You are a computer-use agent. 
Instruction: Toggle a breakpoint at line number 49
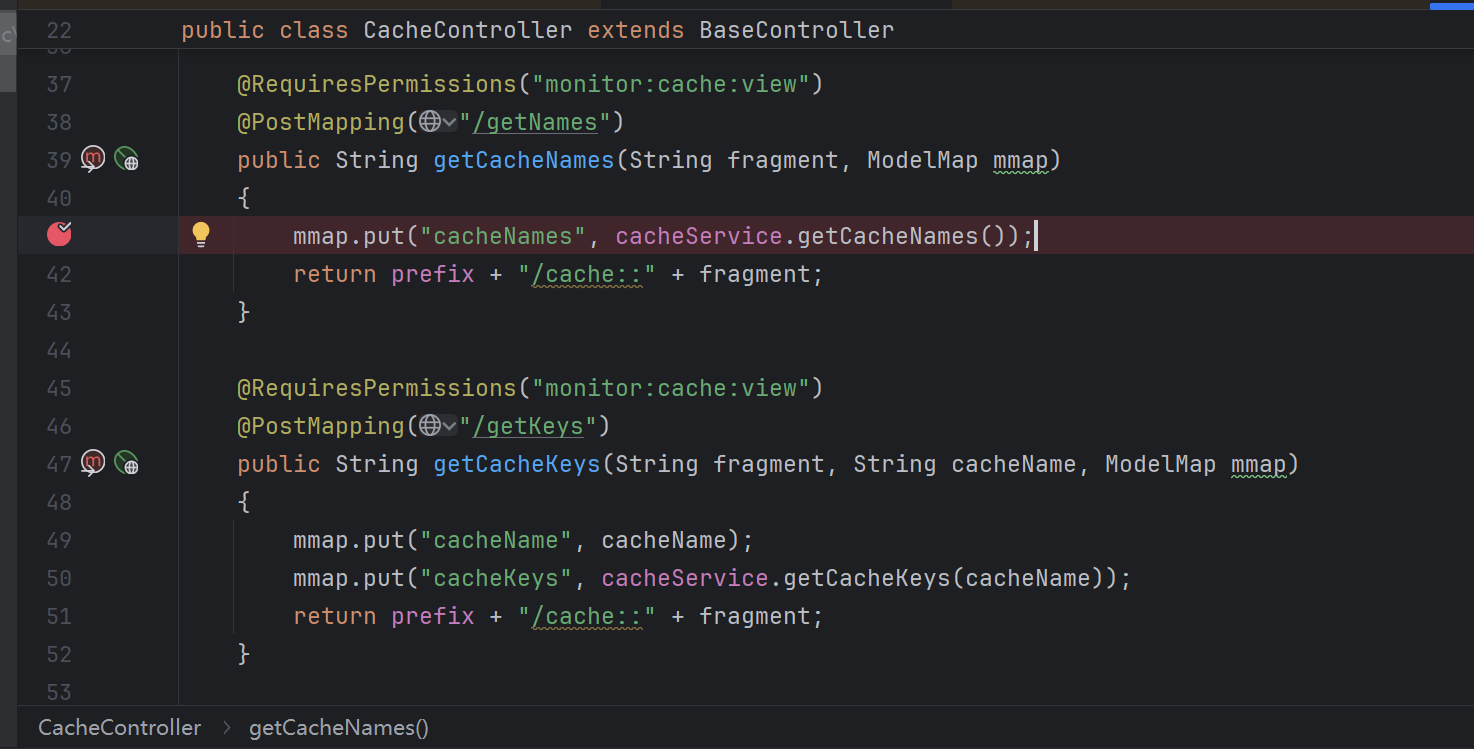59,540
